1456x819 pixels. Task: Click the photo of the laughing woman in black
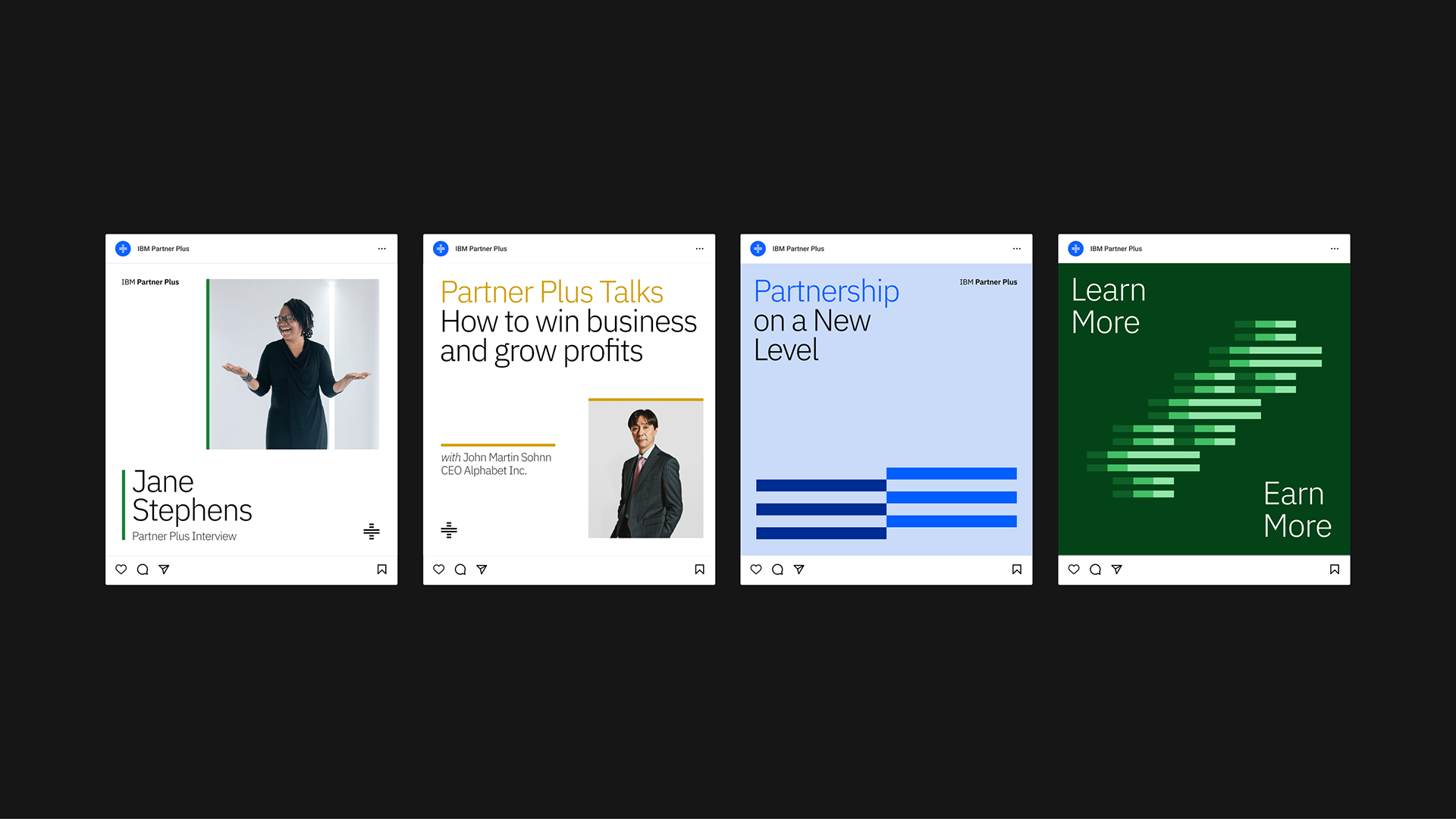(x=293, y=364)
